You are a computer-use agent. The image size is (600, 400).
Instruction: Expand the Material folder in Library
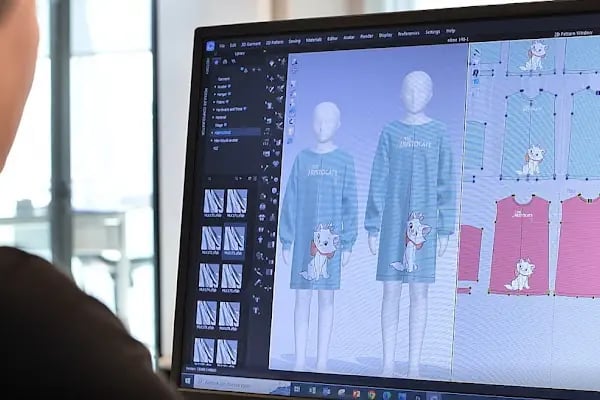click(214, 118)
